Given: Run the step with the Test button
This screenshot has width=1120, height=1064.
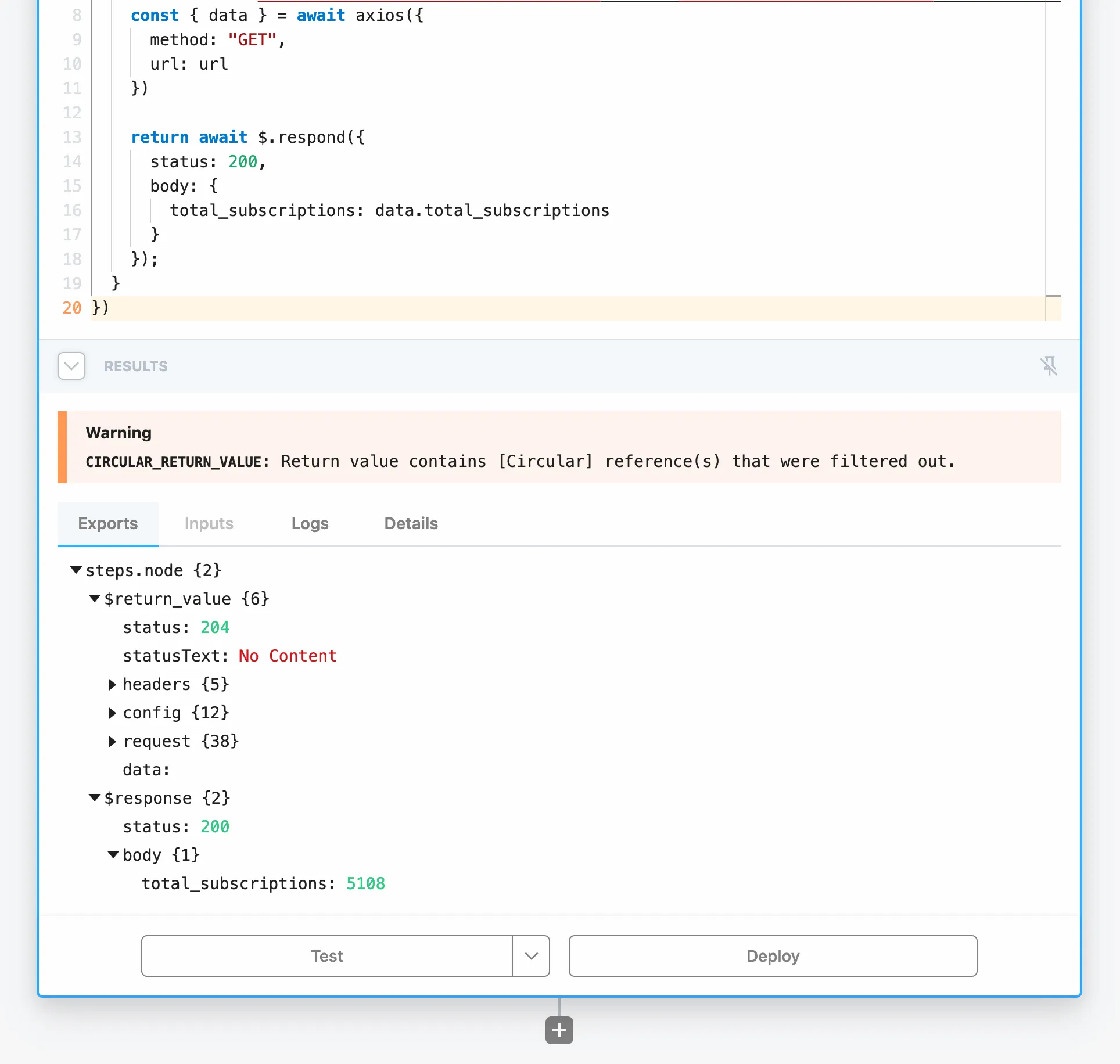Looking at the screenshot, I should tap(326, 956).
